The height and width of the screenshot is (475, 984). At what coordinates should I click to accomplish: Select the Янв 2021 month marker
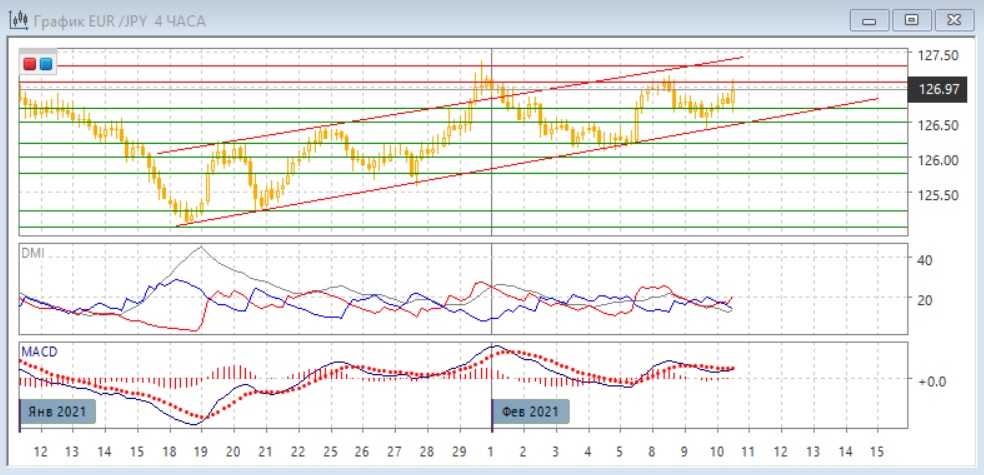click(58, 411)
